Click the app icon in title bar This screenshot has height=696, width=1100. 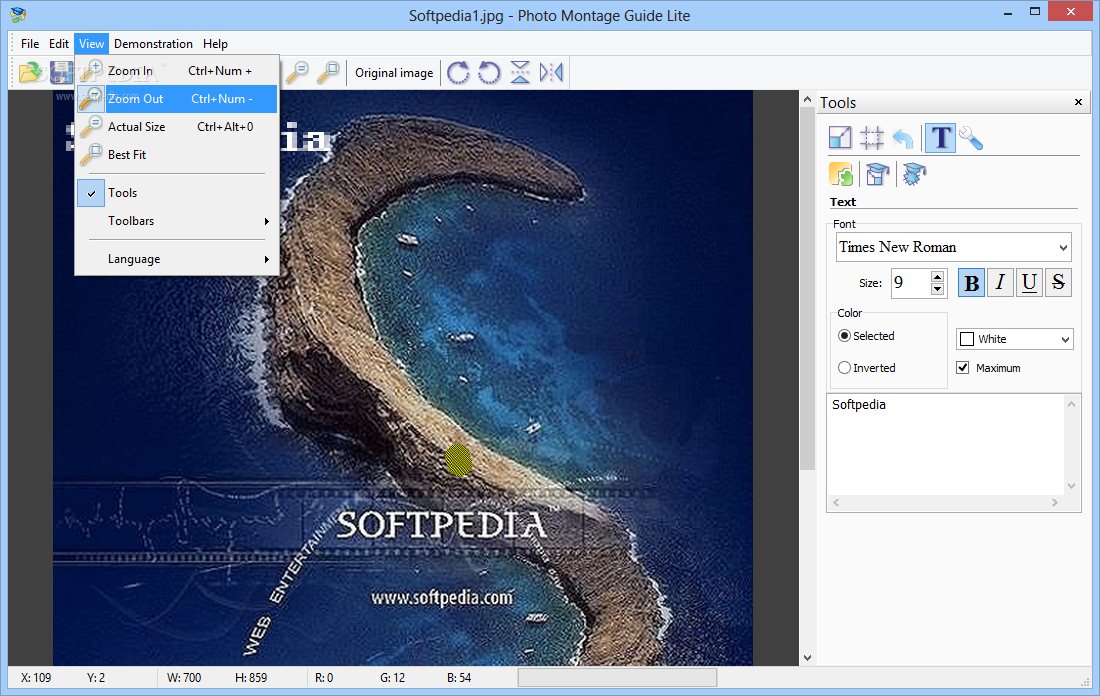pyautogui.click(x=18, y=14)
